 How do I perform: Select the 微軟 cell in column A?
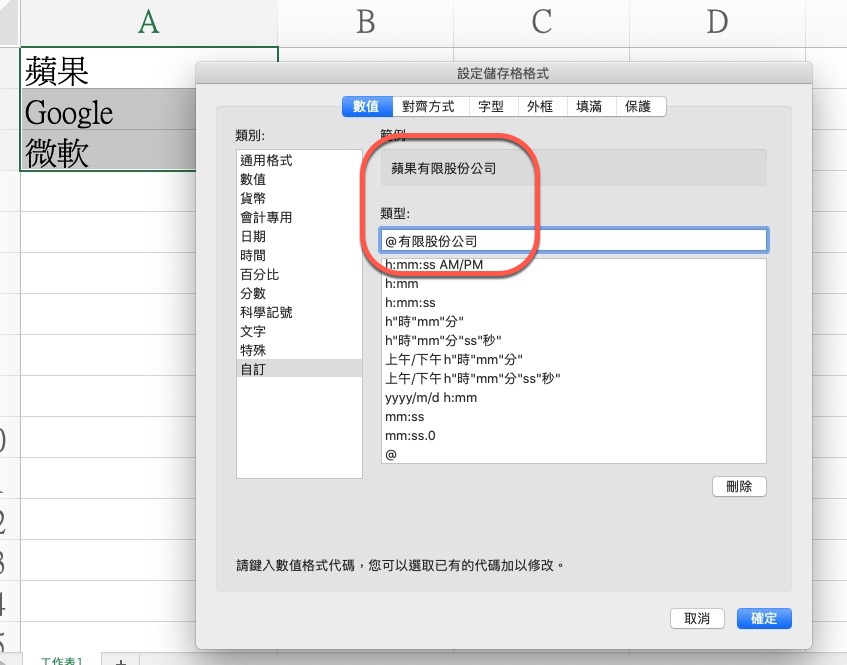coord(108,151)
